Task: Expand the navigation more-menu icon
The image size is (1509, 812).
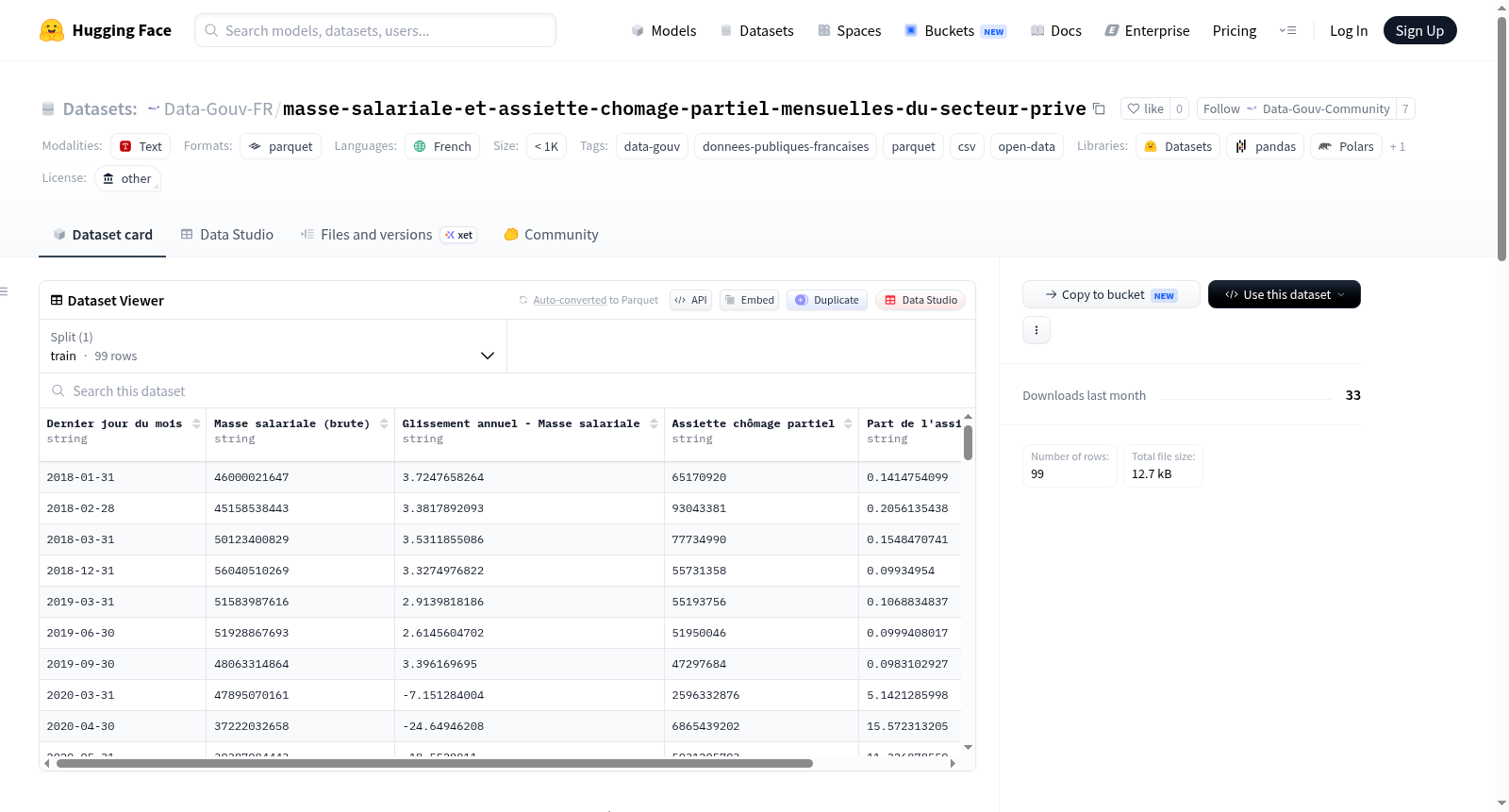Action: pyautogui.click(x=1287, y=30)
